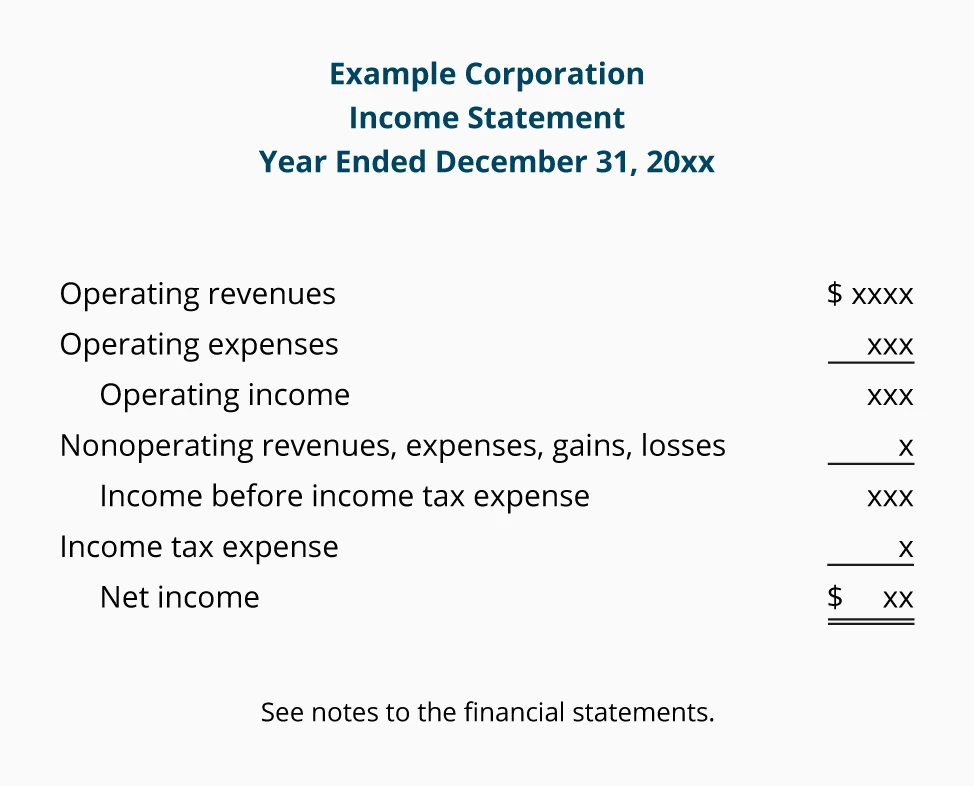Screen dimensions: 974x786
Task: Select the Income before income tax amount
Action: coord(890,498)
